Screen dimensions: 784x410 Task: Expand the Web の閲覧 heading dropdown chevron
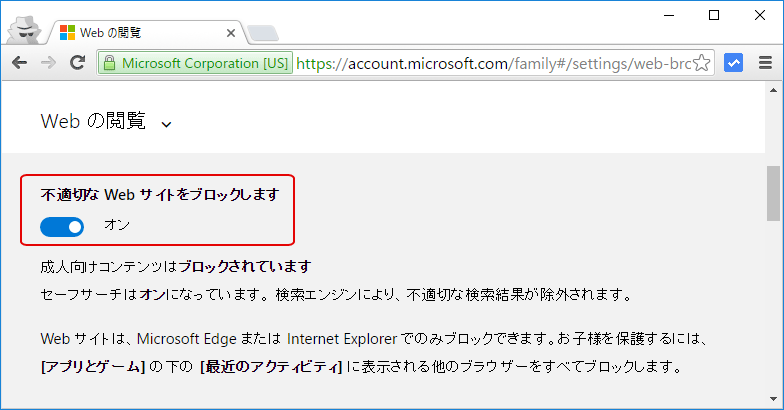[166, 124]
